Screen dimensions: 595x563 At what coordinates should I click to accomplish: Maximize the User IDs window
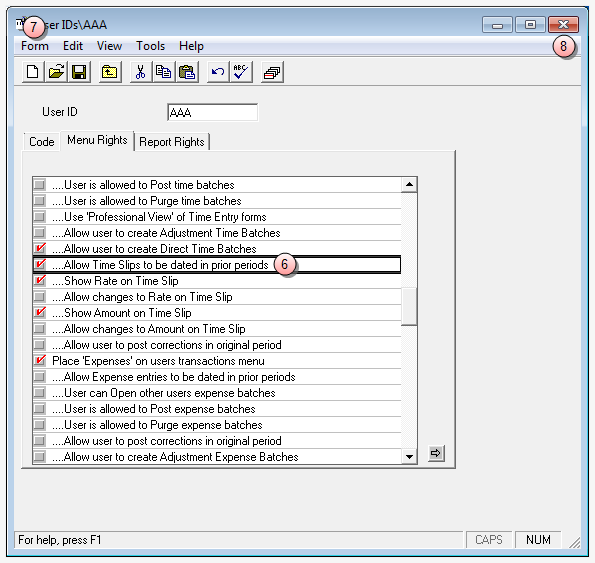tap(530, 25)
